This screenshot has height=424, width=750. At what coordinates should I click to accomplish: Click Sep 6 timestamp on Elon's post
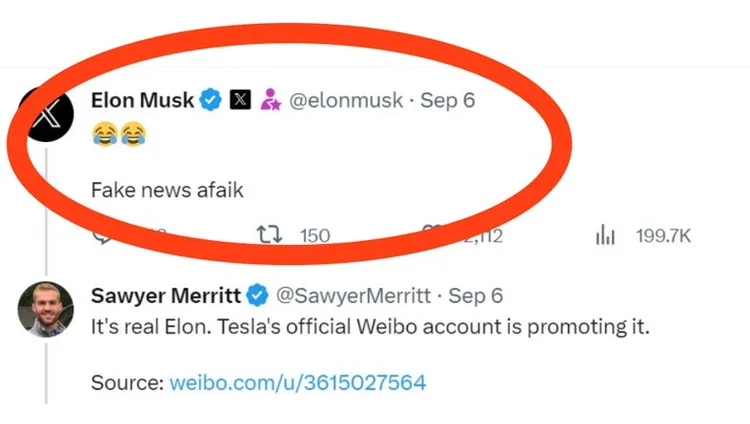coord(447,100)
